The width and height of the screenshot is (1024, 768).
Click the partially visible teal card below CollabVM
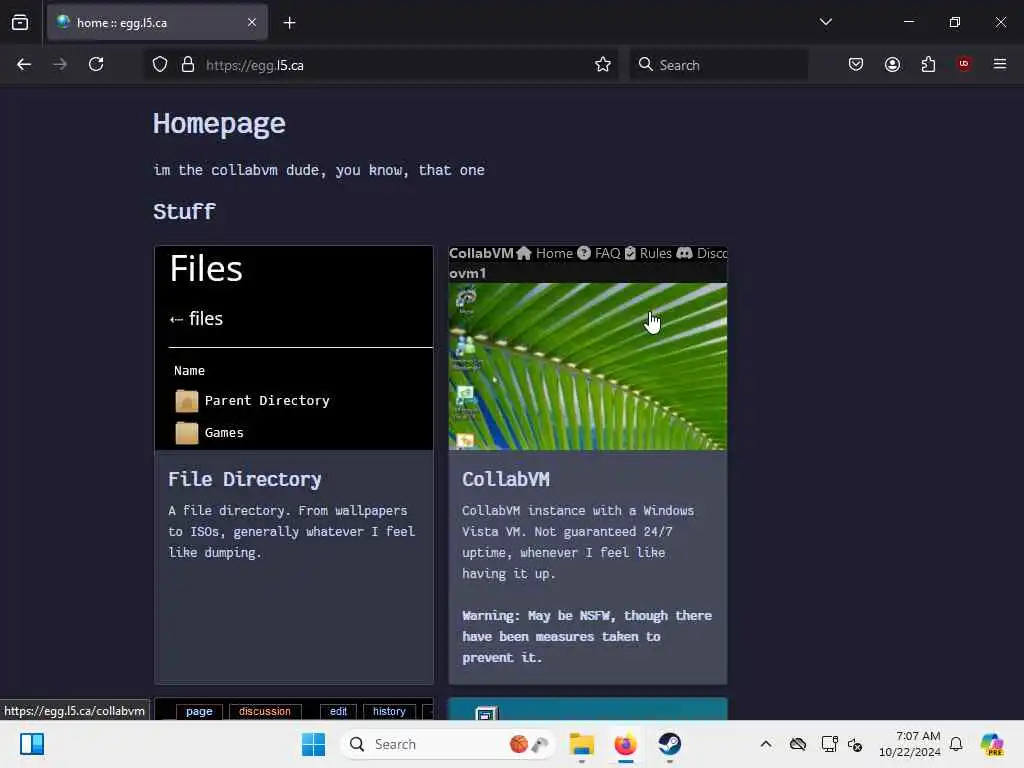588,709
